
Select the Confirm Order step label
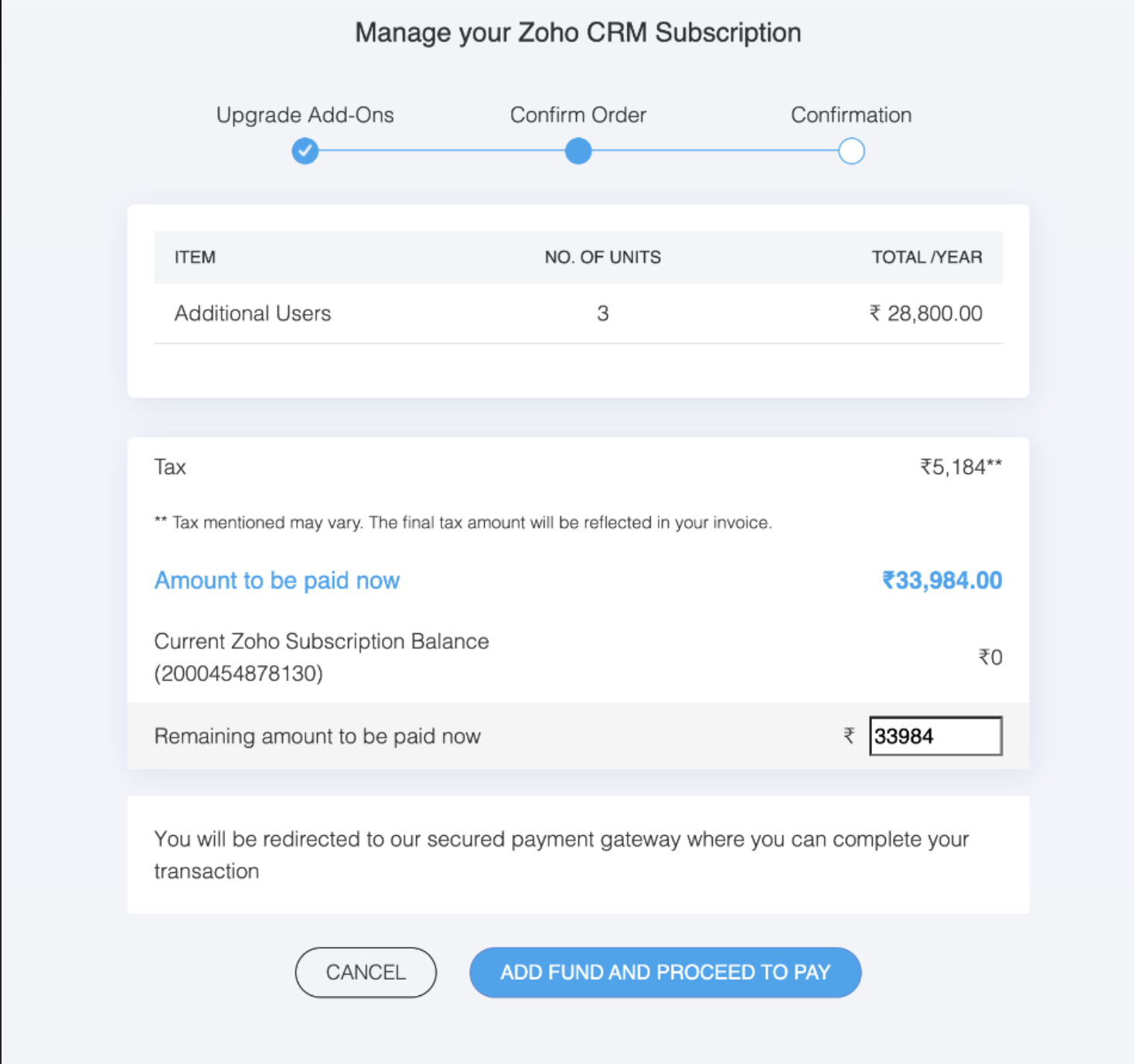(x=578, y=115)
